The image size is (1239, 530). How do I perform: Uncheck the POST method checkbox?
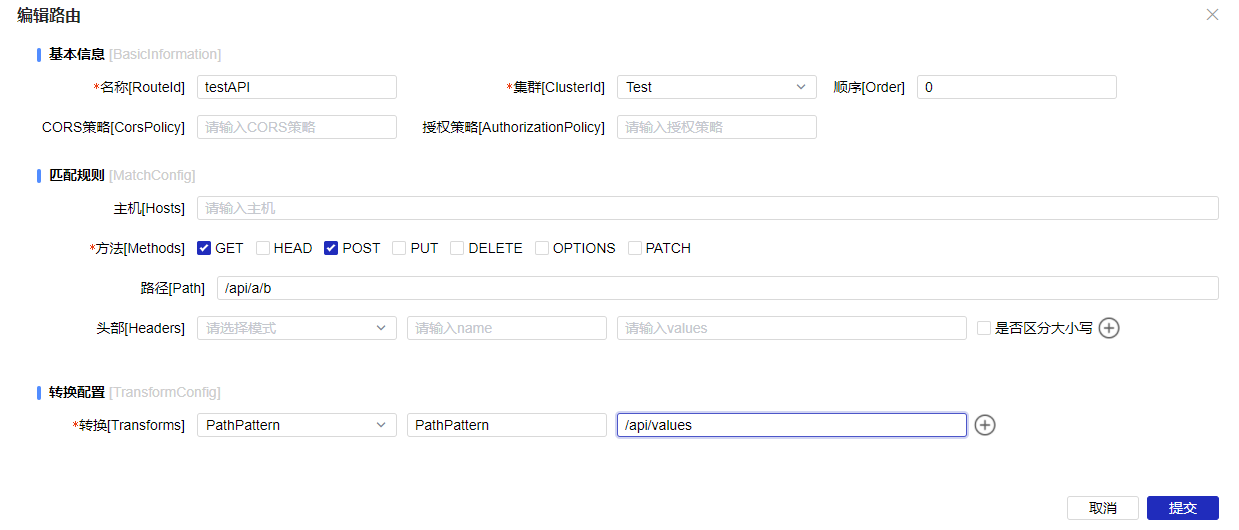pos(331,248)
